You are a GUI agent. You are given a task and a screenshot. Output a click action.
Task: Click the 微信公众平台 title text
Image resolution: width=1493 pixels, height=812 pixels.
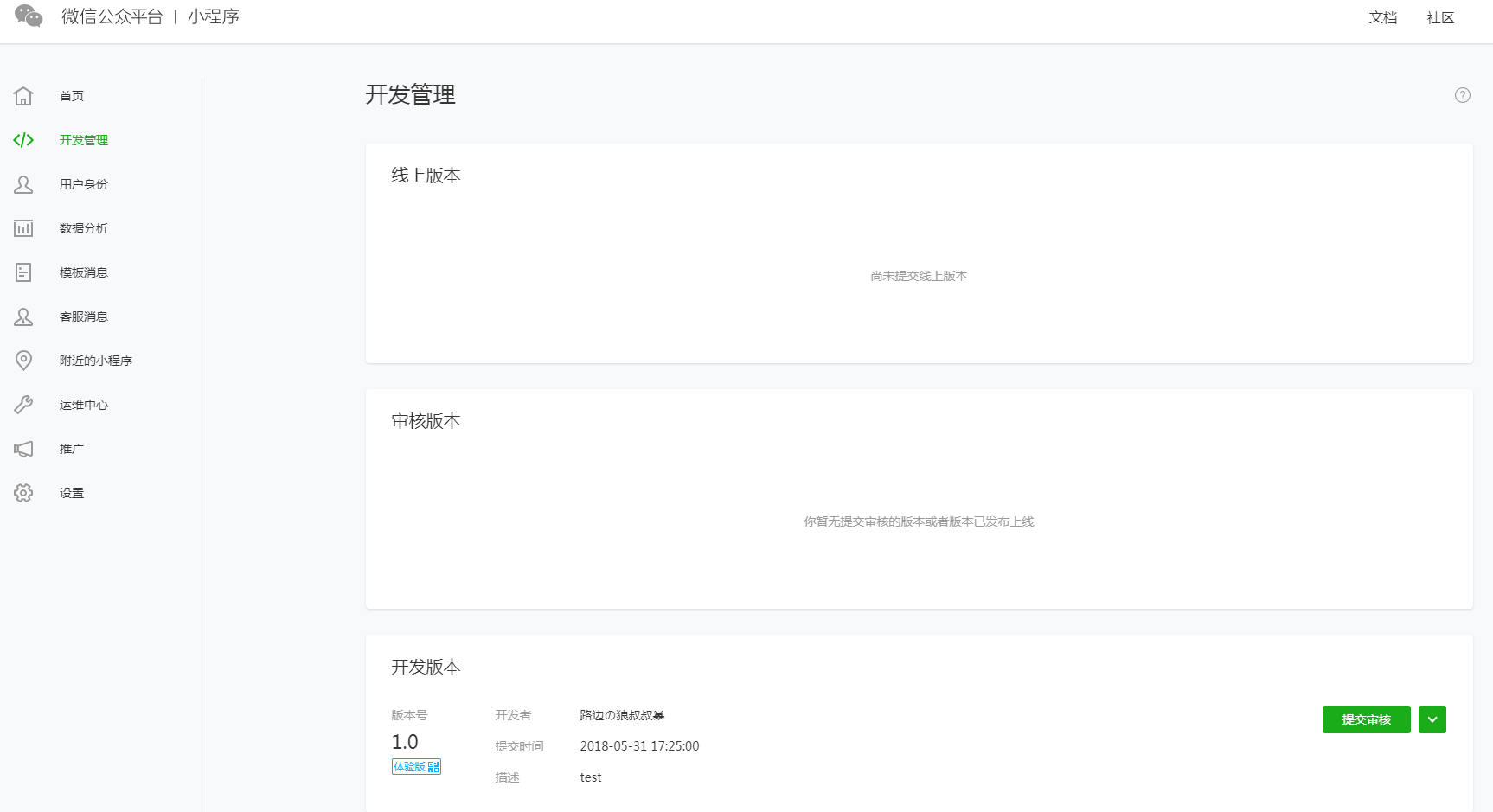click(112, 17)
